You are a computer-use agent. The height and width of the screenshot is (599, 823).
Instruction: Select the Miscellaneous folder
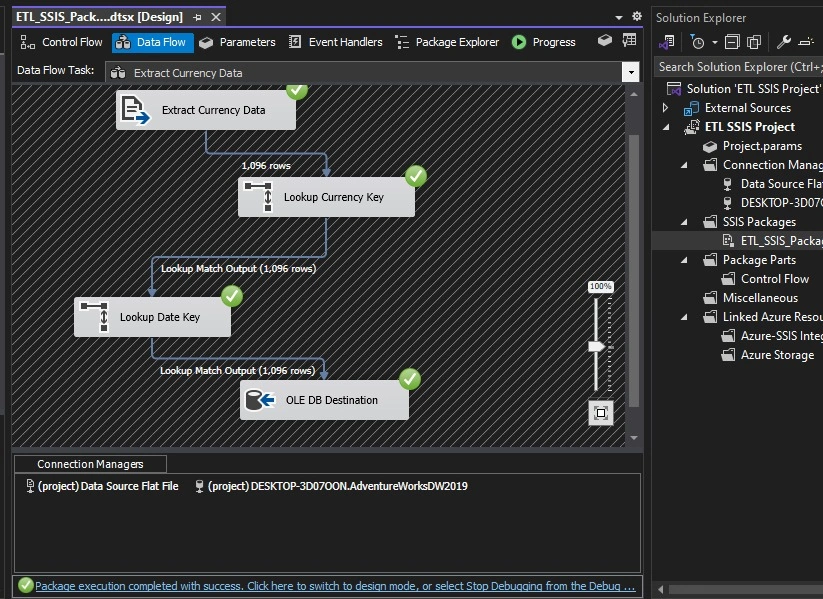click(x=751, y=298)
